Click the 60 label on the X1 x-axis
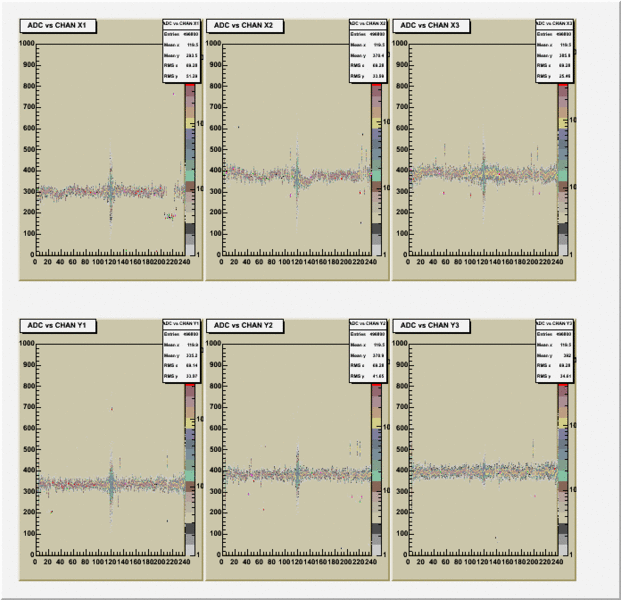The image size is (621, 600). pos(72,262)
